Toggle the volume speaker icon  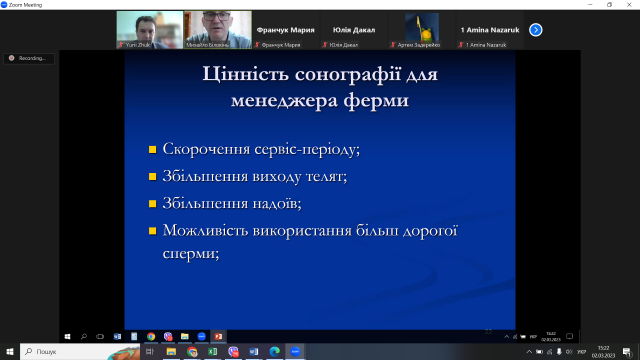(x=569, y=352)
